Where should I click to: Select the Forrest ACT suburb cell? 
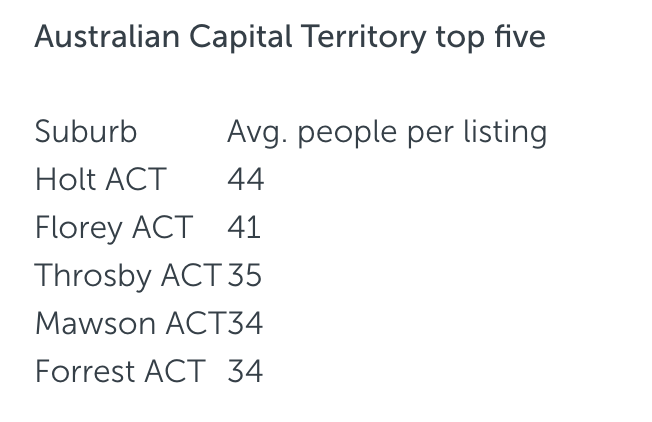click(x=120, y=371)
